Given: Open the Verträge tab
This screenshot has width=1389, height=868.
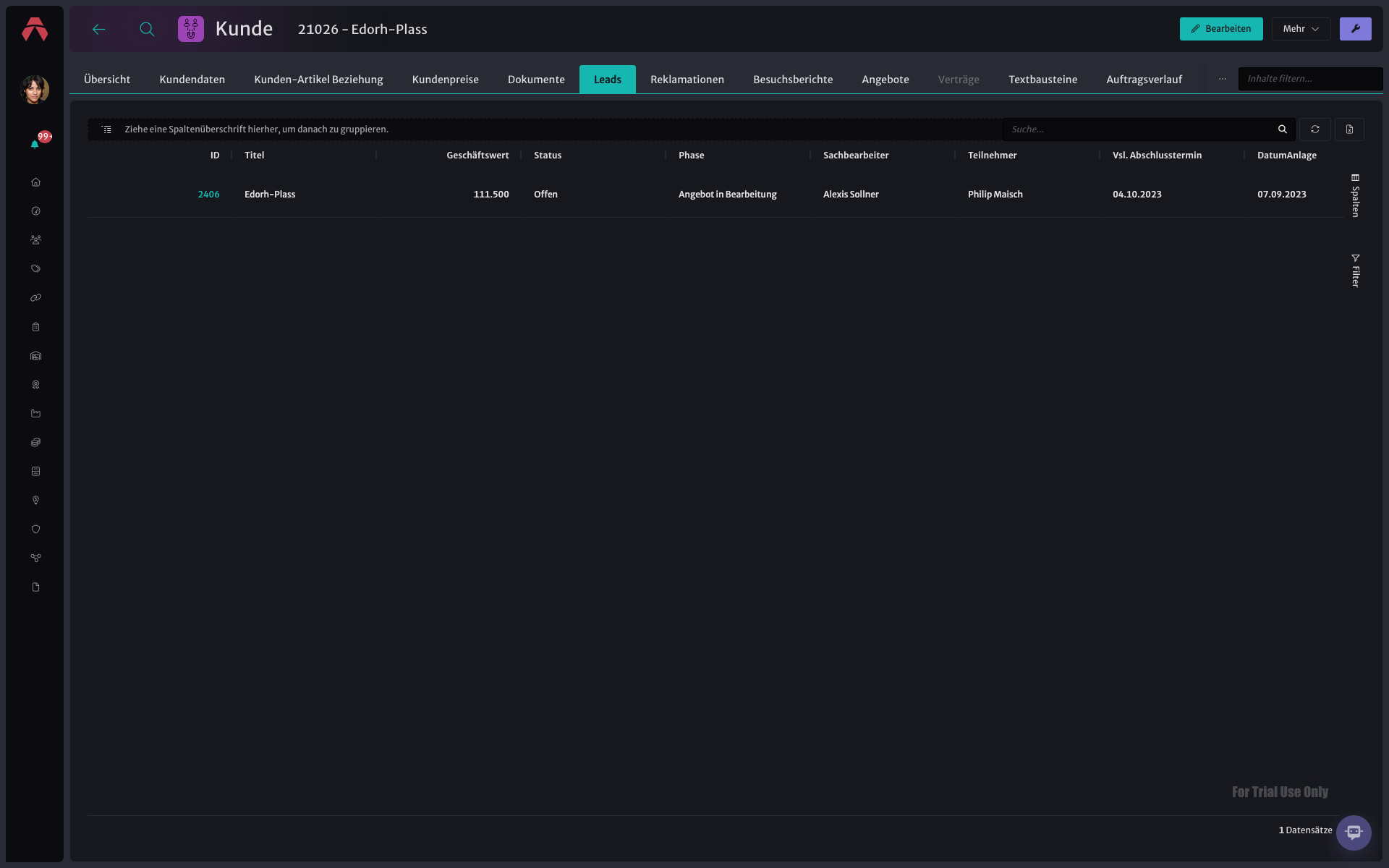Looking at the screenshot, I should click(x=959, y=80).
